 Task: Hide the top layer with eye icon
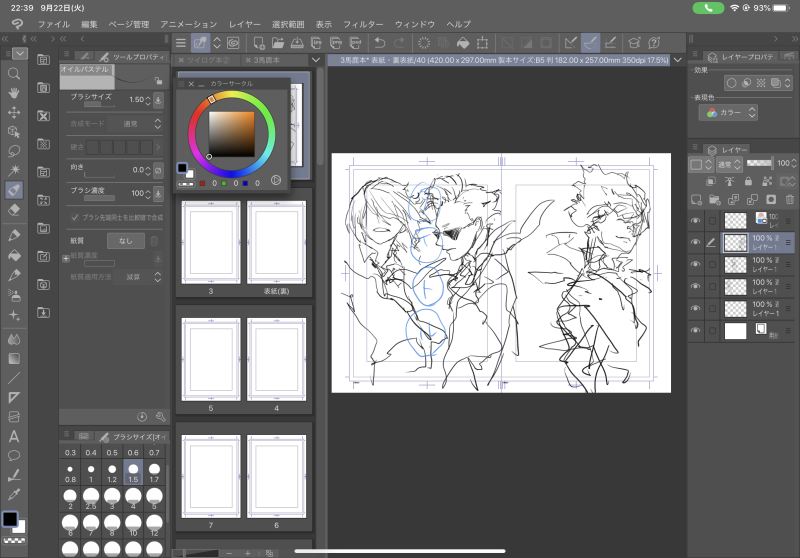695,220
